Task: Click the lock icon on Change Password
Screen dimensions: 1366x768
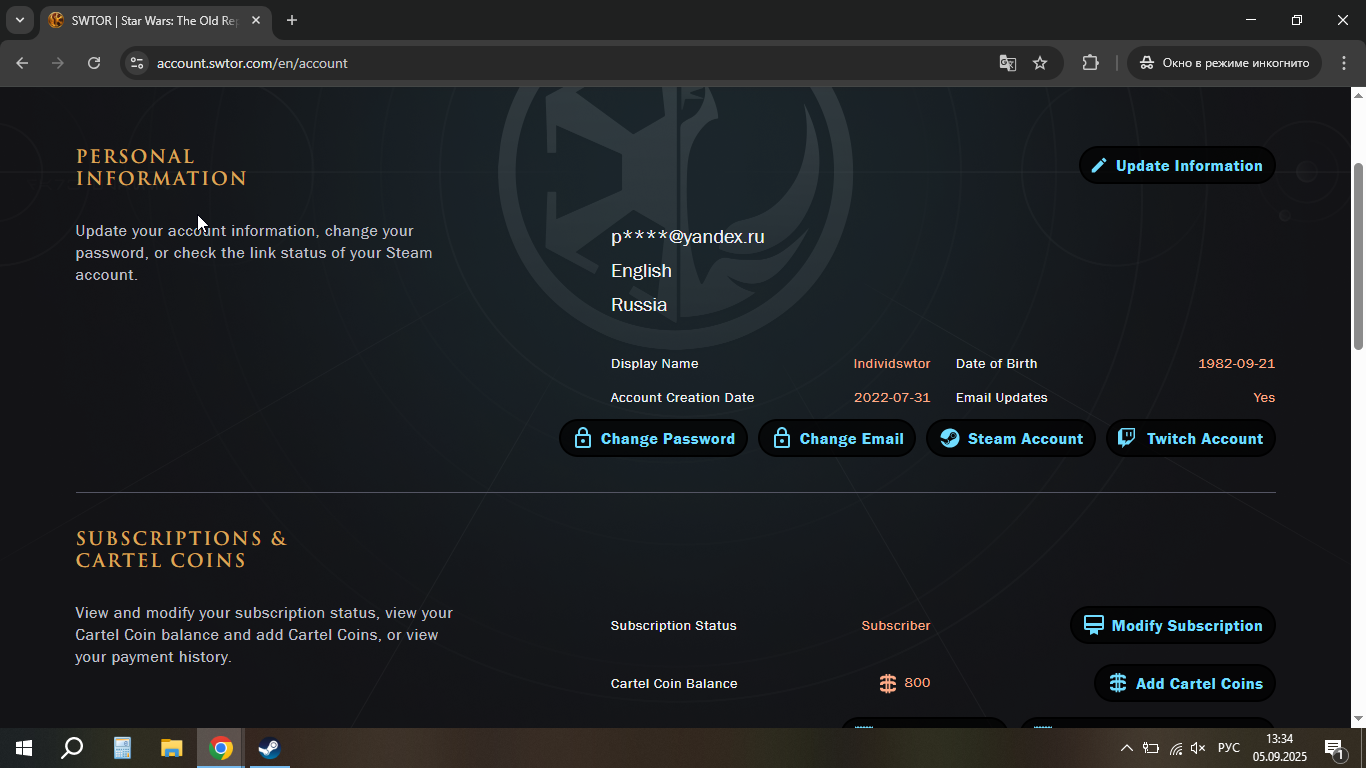Action: [x=582, y=438]
